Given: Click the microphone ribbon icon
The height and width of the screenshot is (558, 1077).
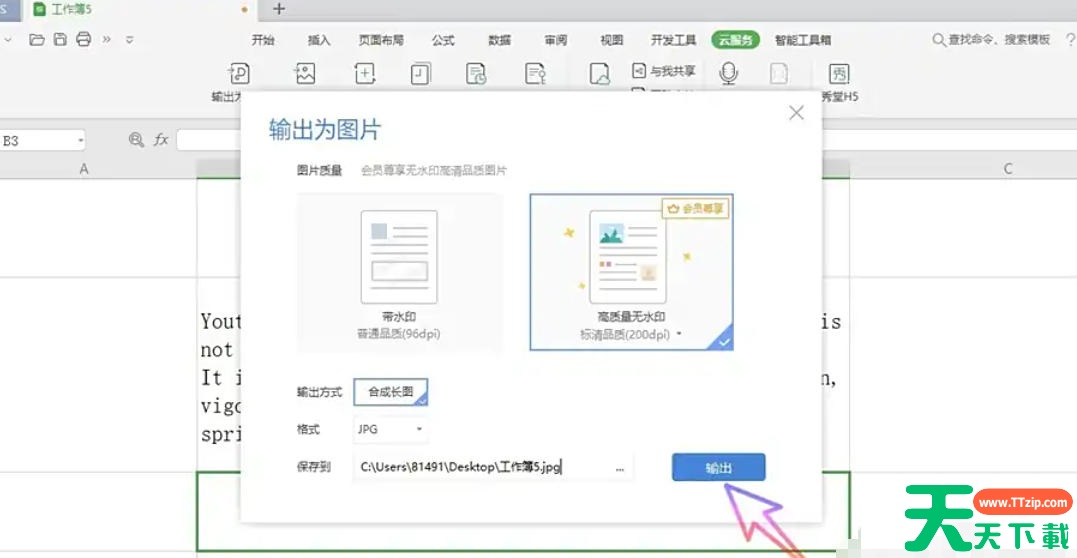Looking at the screenshot, I should 729,74.
